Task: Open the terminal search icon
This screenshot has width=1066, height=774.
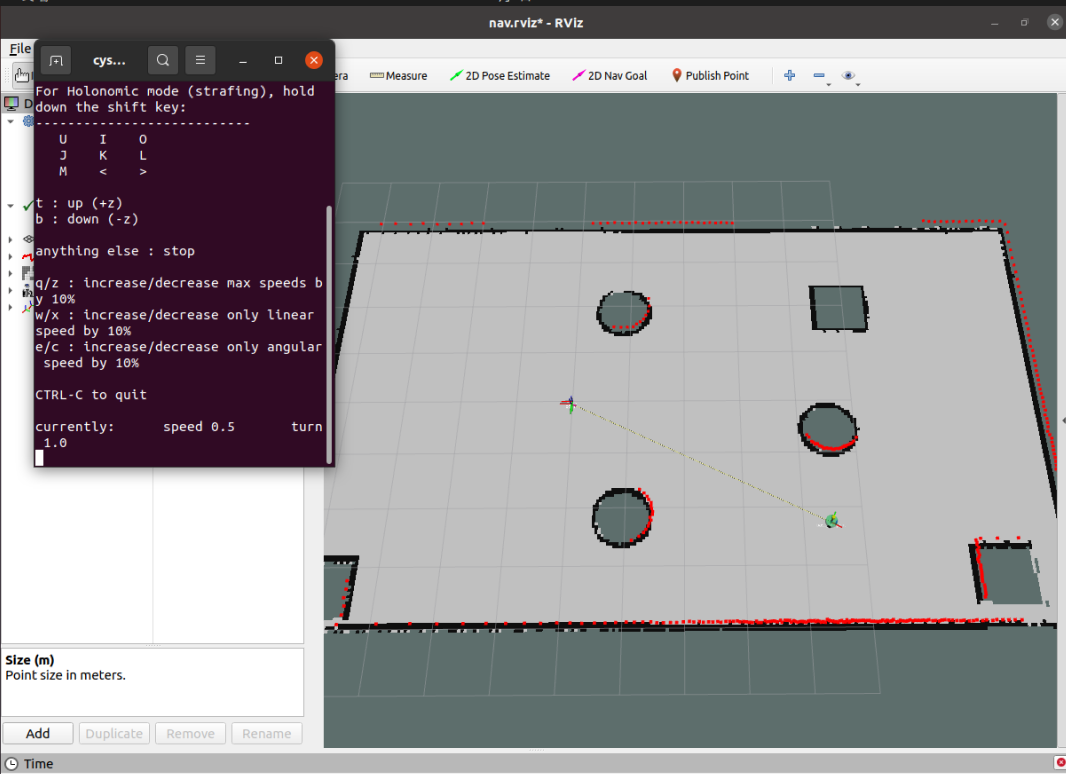Action: 163,61
